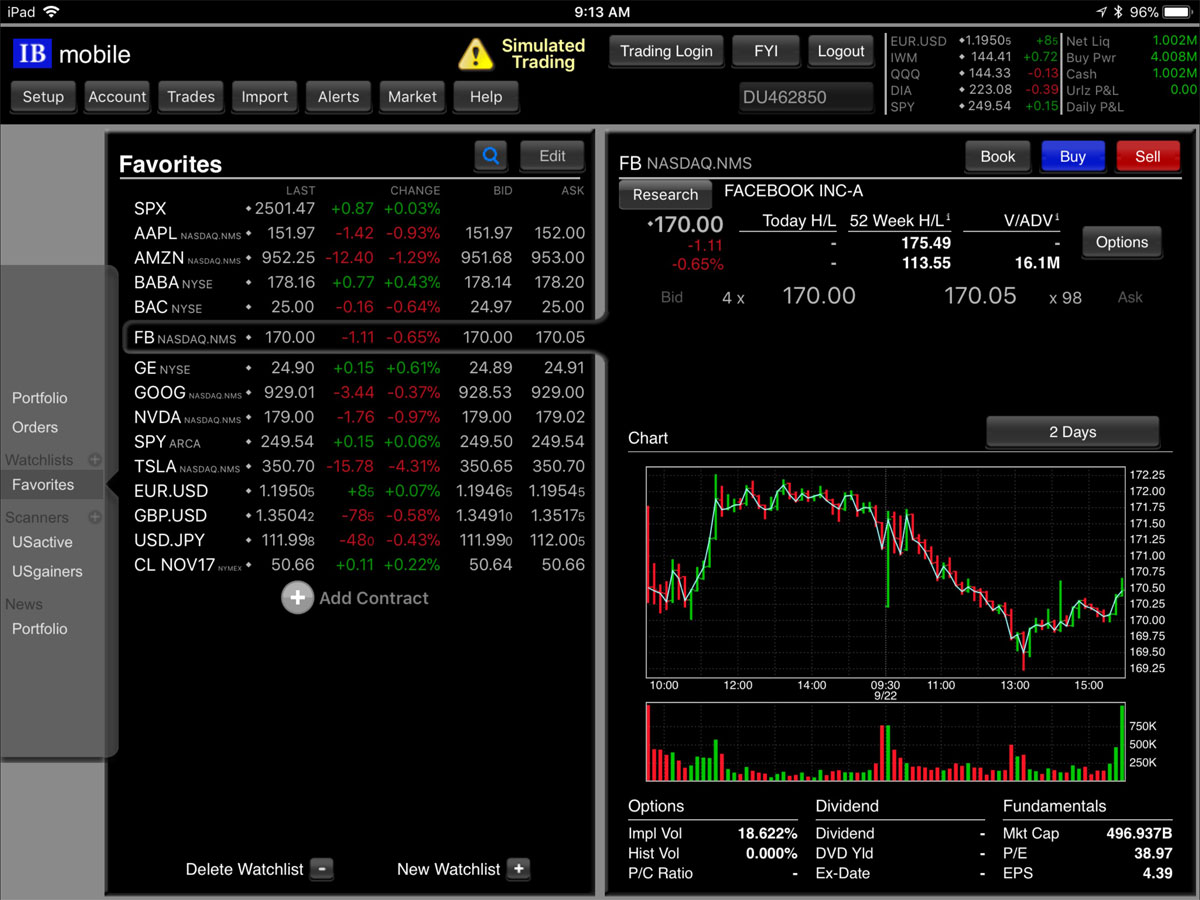The width and height of the screenshot is (1200, 900).
Task: Tap the Edit button in Favorites
Action: tap(552, 156)
